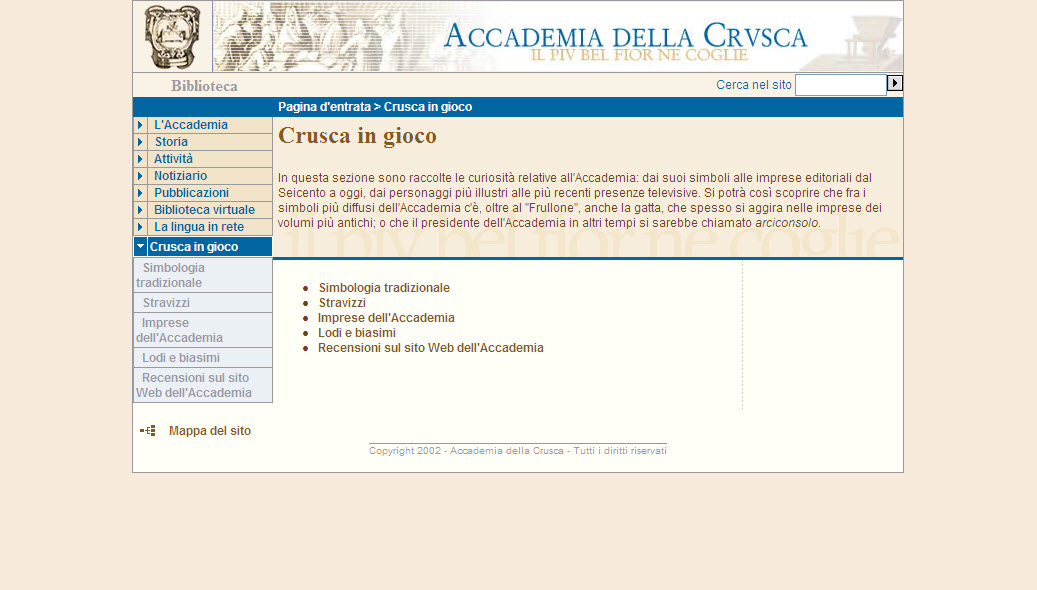Open the Pubblicazioni menu item
Screen dimensions: 1037x590
[191, 193]
